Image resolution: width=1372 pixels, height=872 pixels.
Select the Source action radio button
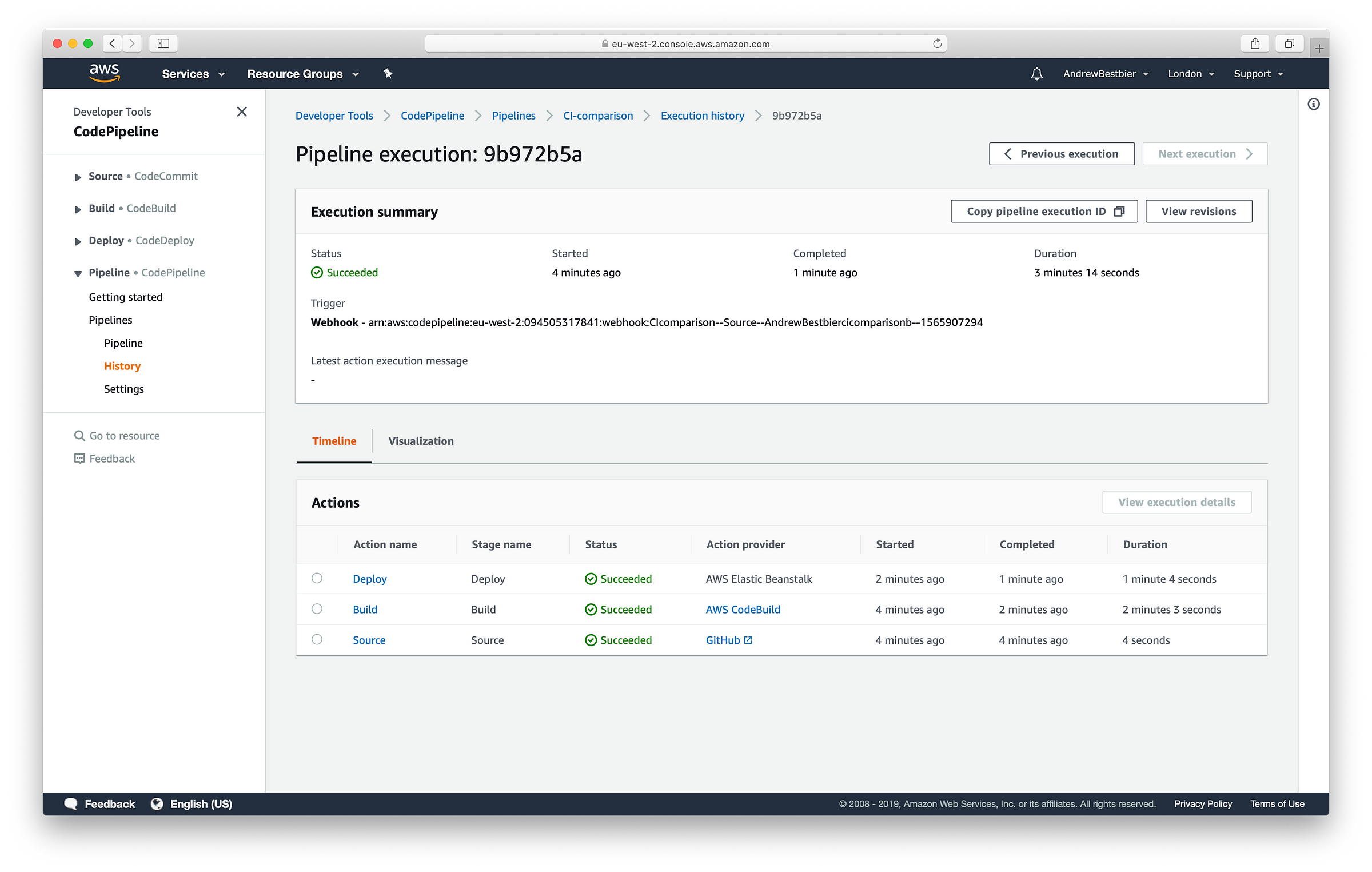(x=317, y=639)
